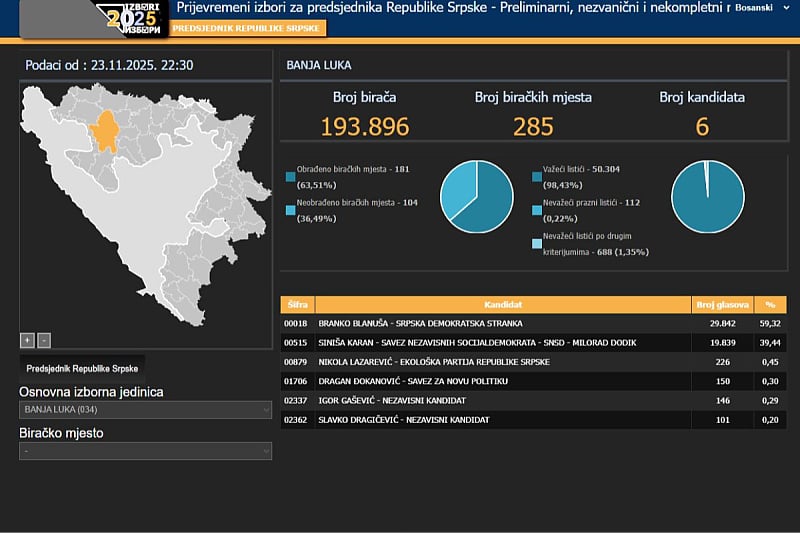Click the 'Neobrađeno biračkih mjesta' legend marker
Image resolution: width=800 pixels, height=533 pixels.
pos(290,210)
